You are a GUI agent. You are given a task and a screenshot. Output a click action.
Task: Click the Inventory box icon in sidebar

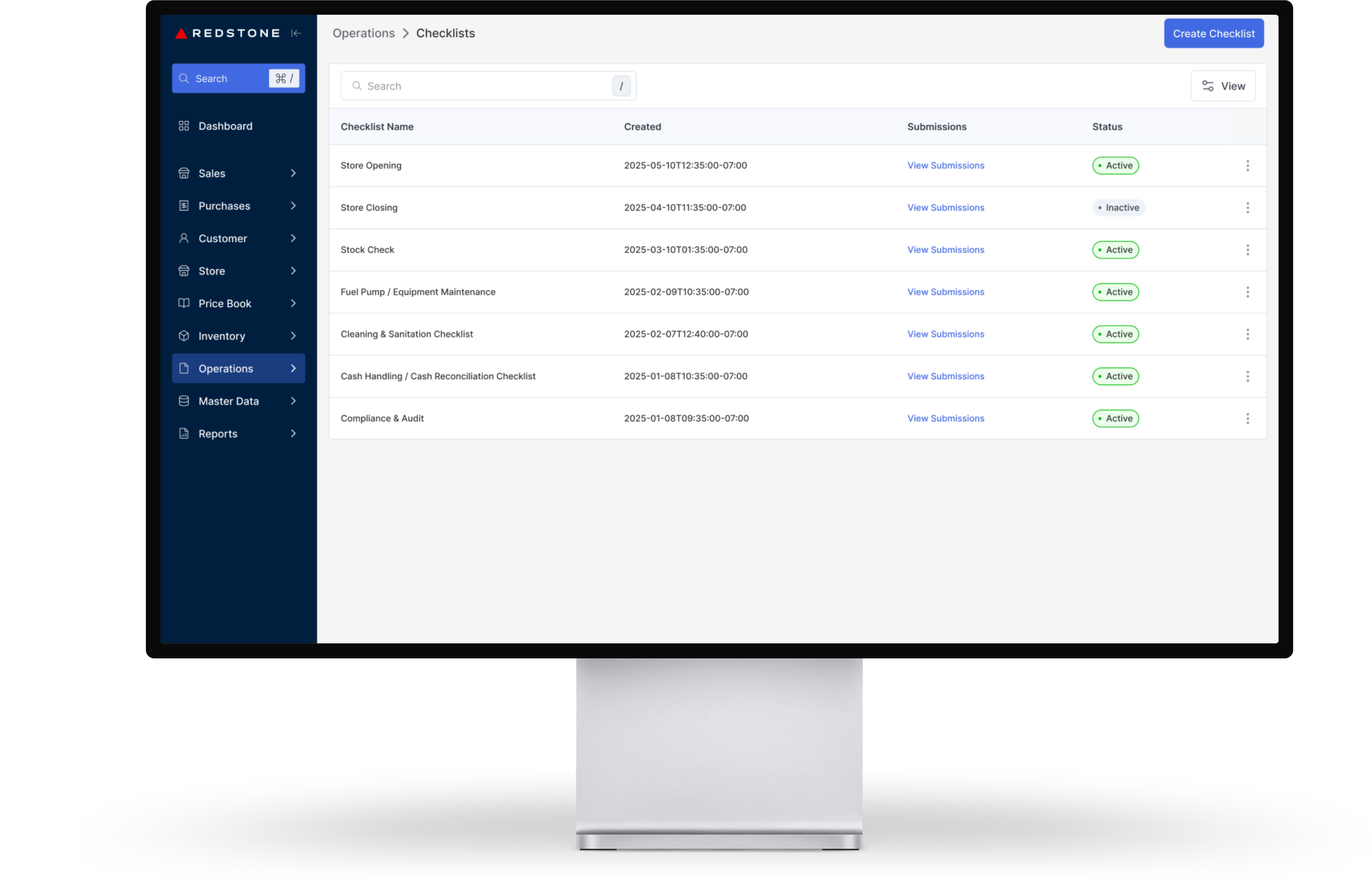[x=184, y=336]
